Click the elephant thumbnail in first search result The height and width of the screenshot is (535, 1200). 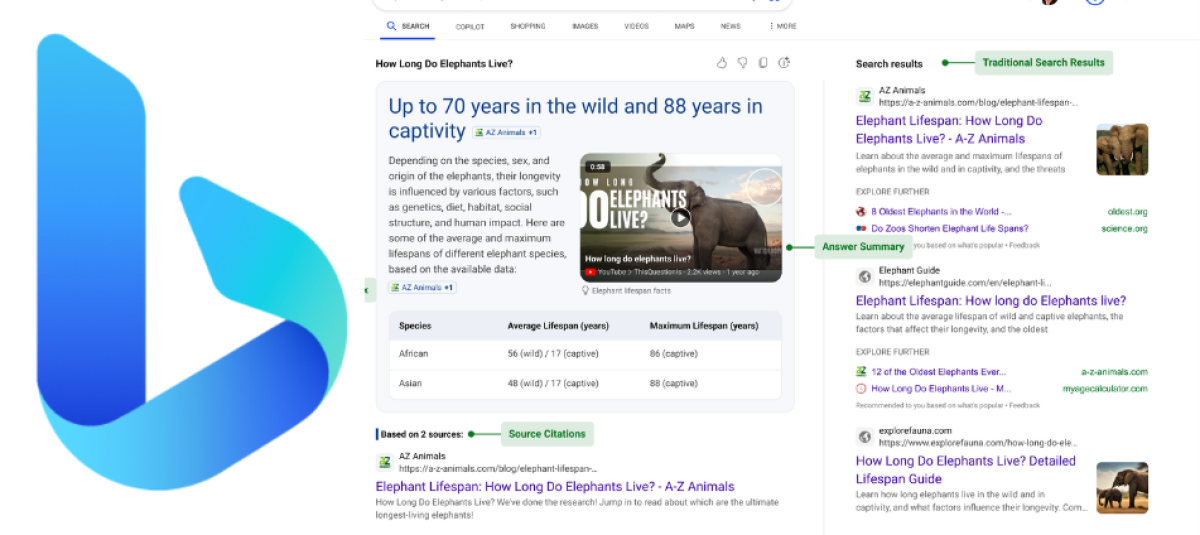point(1121,149)
